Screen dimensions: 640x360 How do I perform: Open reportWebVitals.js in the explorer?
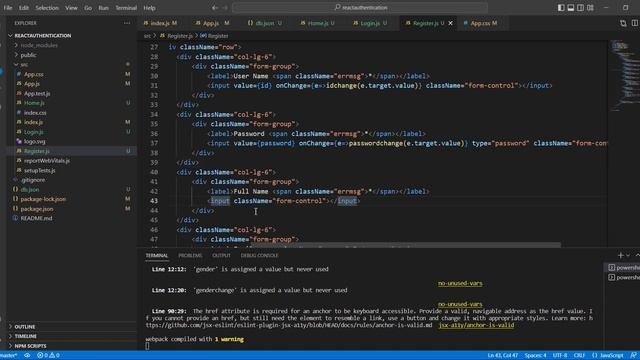(x=47, y=161)
